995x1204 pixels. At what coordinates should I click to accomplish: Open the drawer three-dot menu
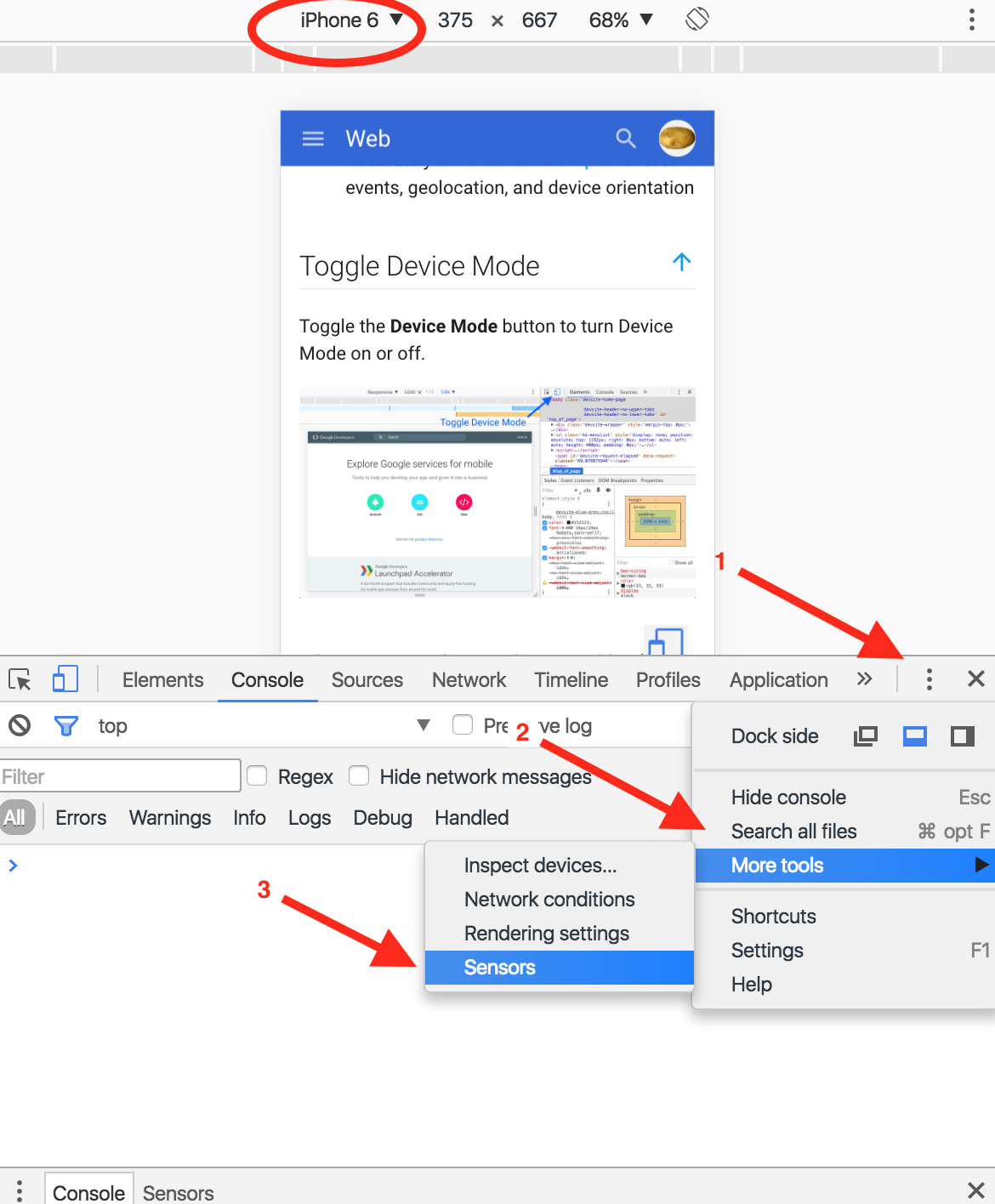point(20,1190)
